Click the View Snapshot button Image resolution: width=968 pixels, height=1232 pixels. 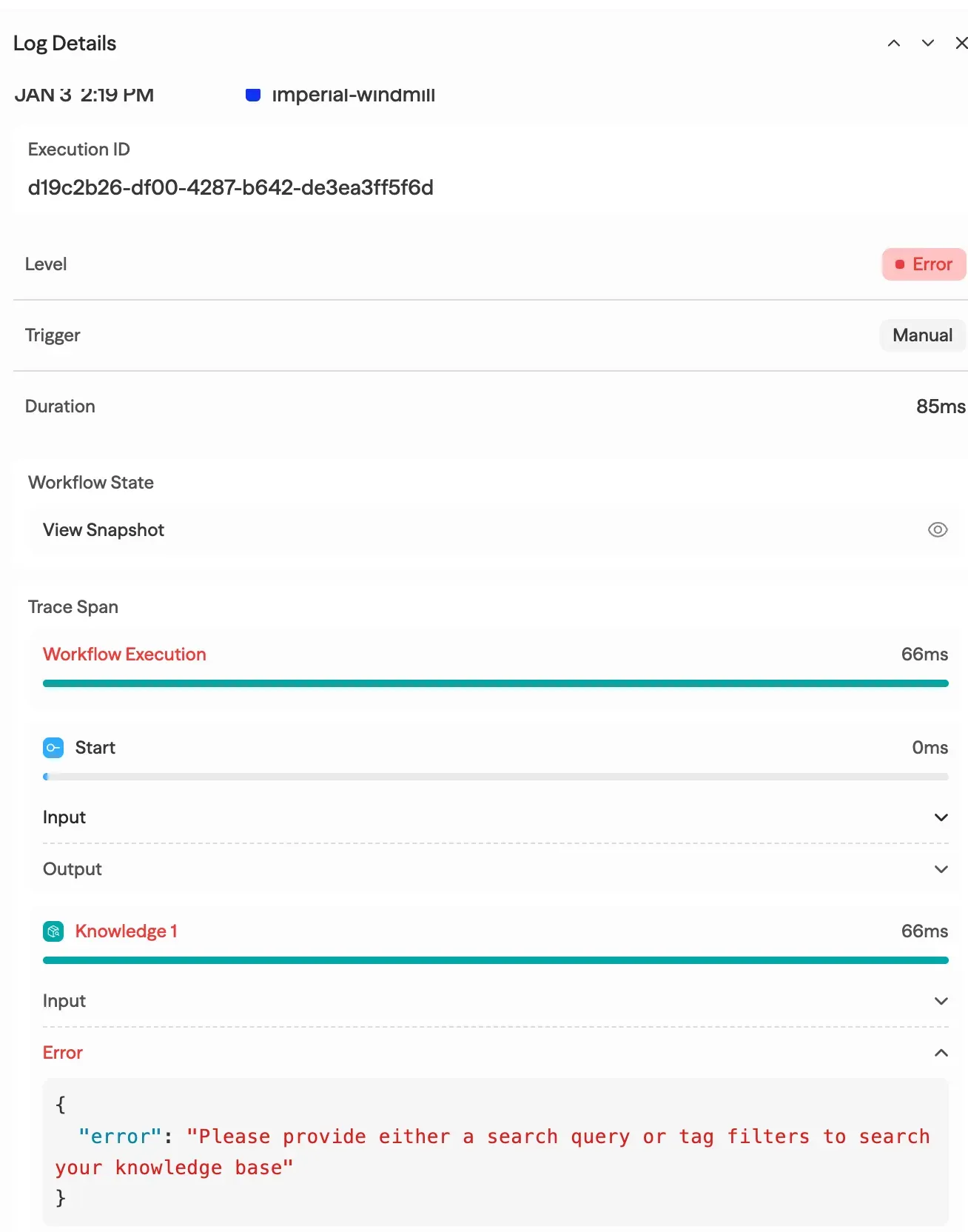(x=104, y=530)
